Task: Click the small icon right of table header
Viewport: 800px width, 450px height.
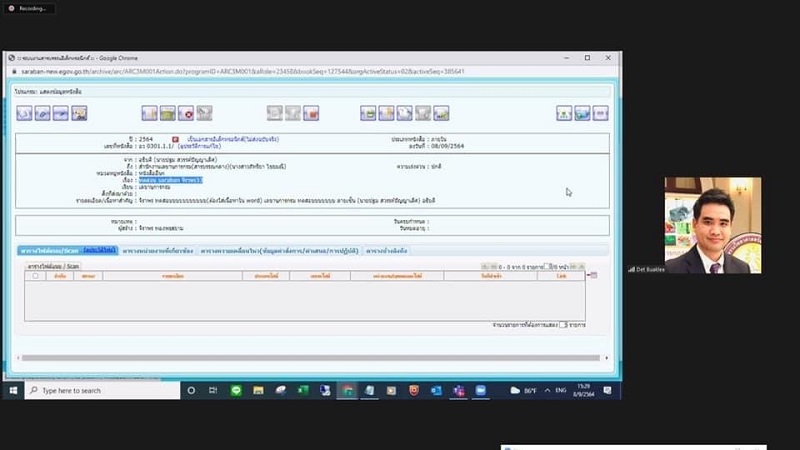Action: coord(594,275)
